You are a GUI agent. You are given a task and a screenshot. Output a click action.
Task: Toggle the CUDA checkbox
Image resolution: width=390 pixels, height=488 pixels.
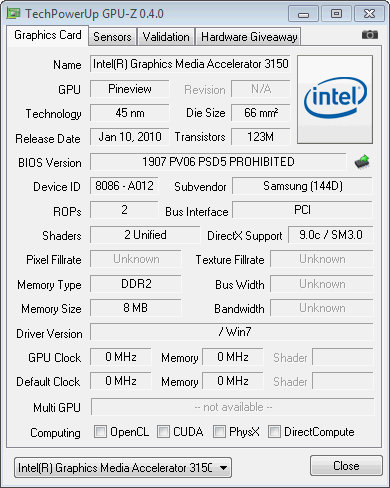[163, 431]
